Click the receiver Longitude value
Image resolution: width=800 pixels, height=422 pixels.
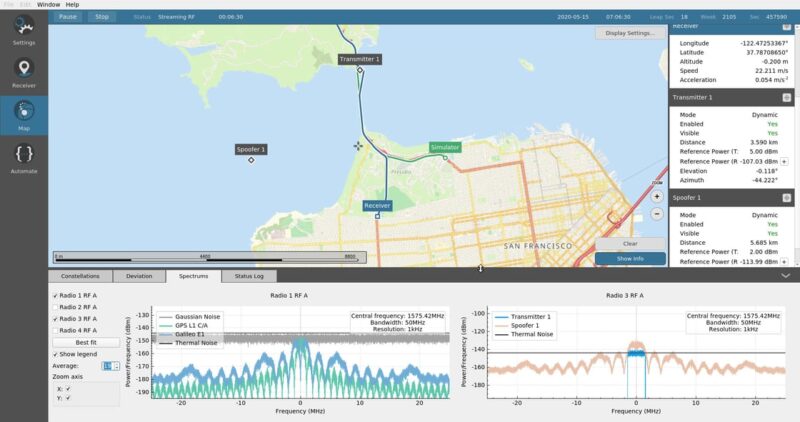tap(764, 43)
